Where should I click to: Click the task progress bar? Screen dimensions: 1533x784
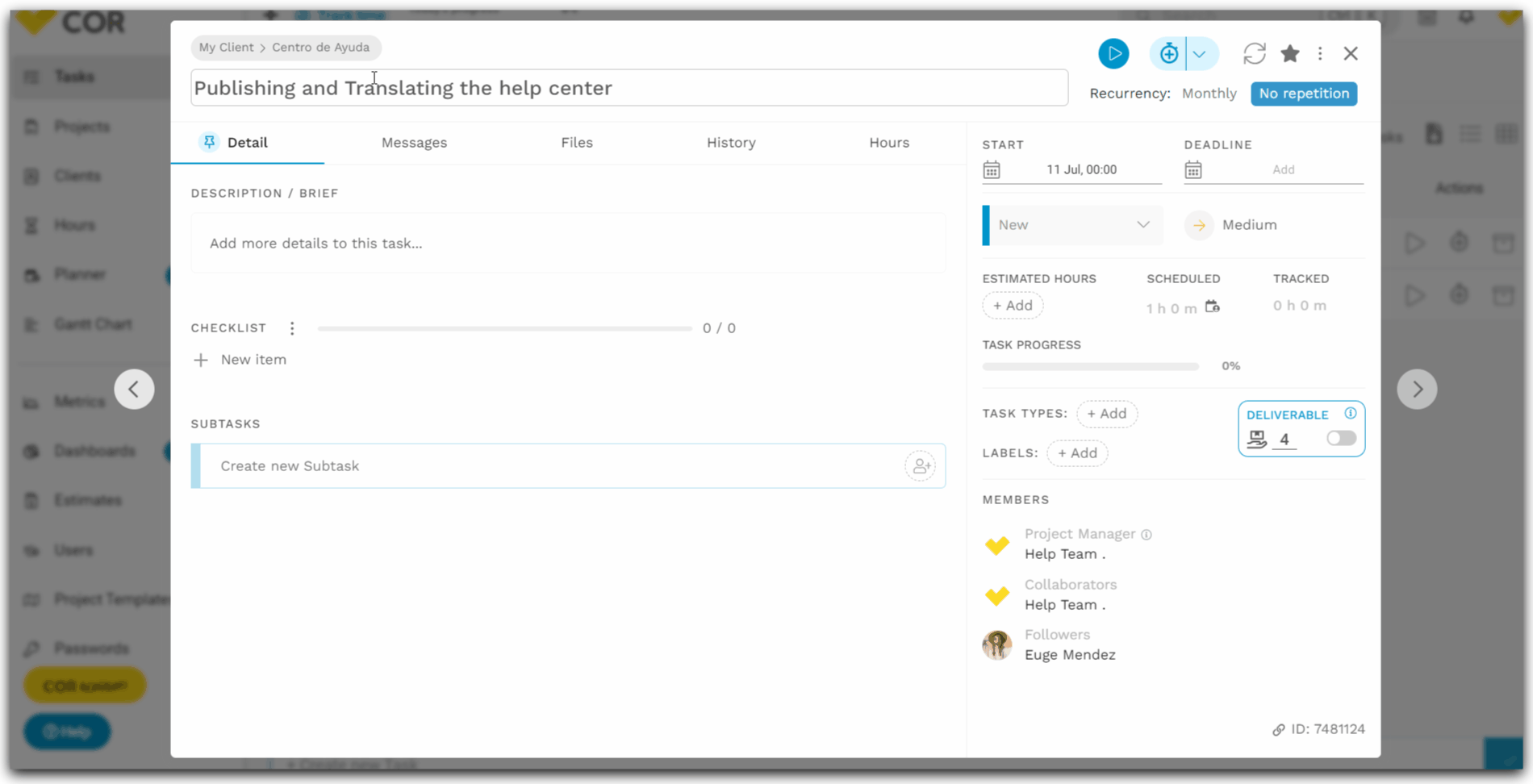tap(1090, 366)
